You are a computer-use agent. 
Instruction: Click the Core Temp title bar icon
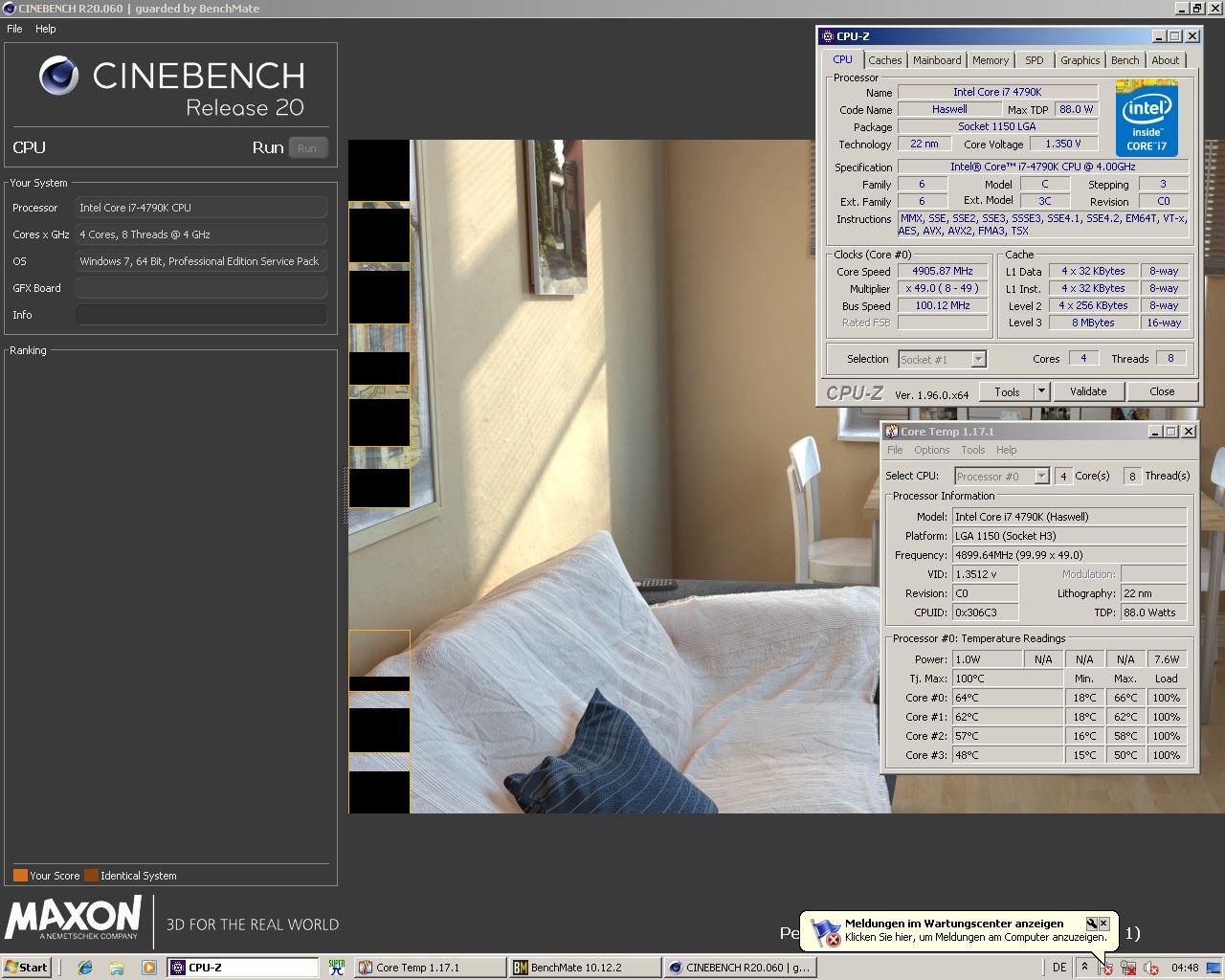[x=891, y=432]
